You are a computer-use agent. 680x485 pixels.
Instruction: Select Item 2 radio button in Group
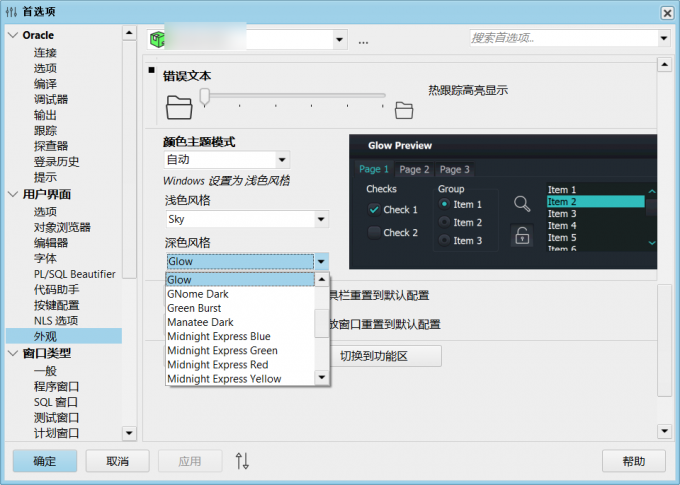(x=444, y=222)
